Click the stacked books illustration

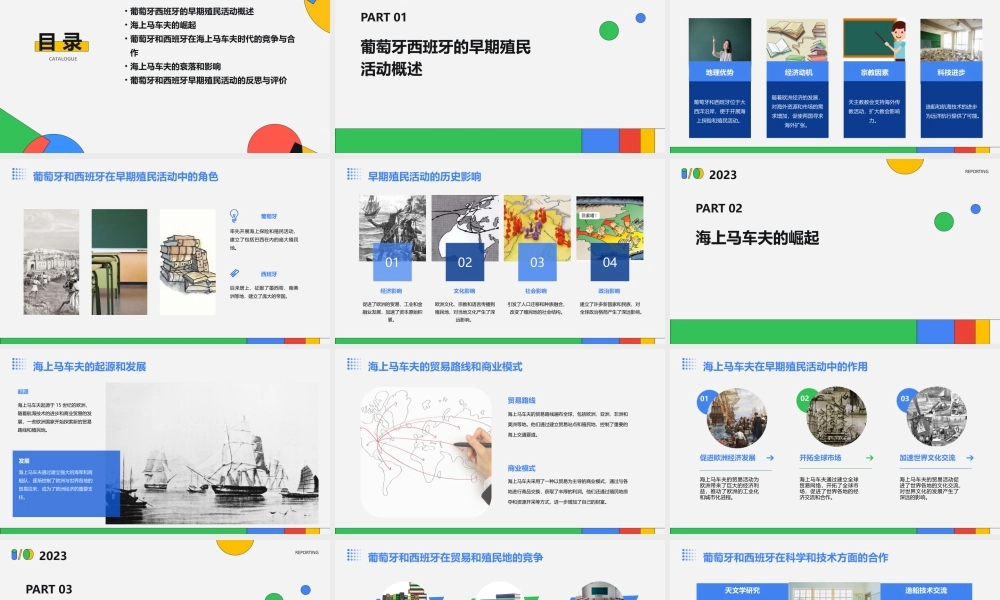(x=188, y=262)
